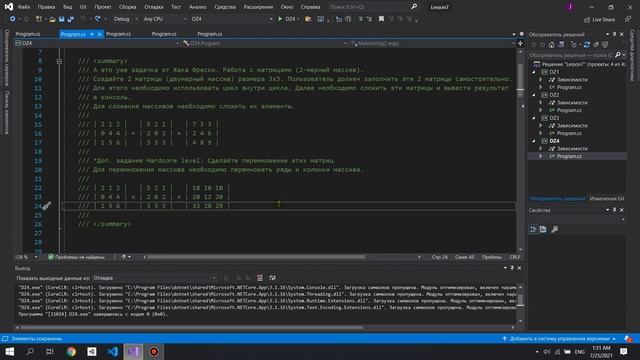Open Task View in taskbar
Image resolution: width=640 pixels, height=360 pixels.
[x=50, y=352]
